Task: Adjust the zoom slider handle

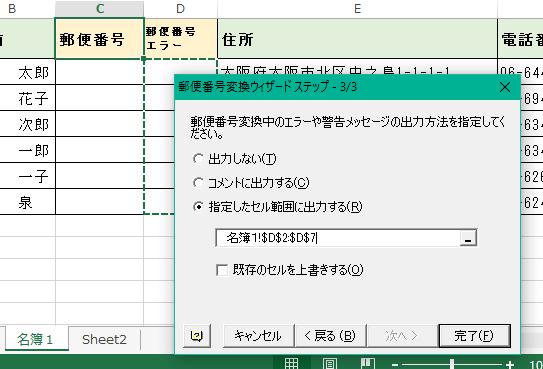Action: [452, 364]
